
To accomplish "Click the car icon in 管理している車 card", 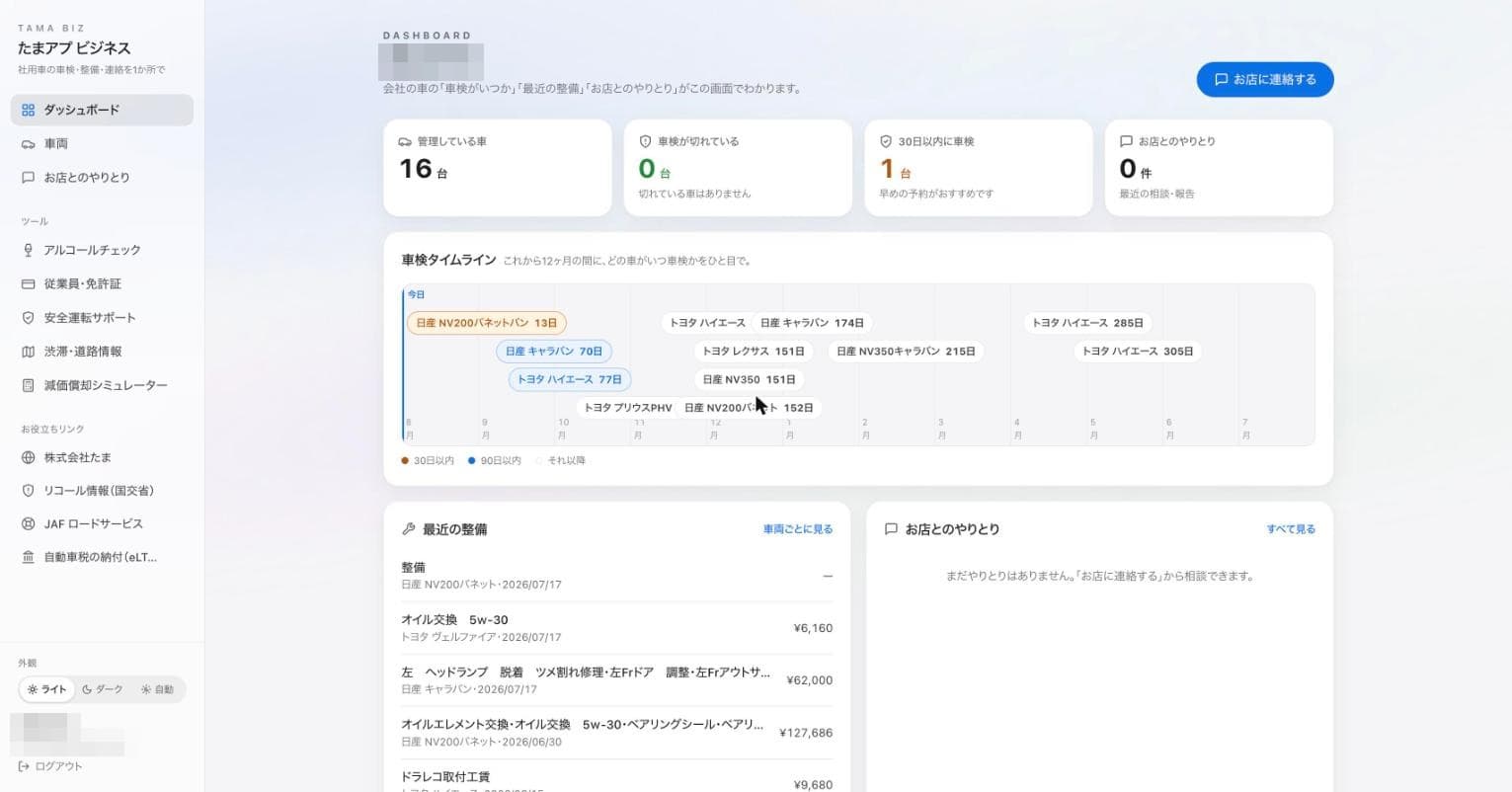I will pos(405,142).
